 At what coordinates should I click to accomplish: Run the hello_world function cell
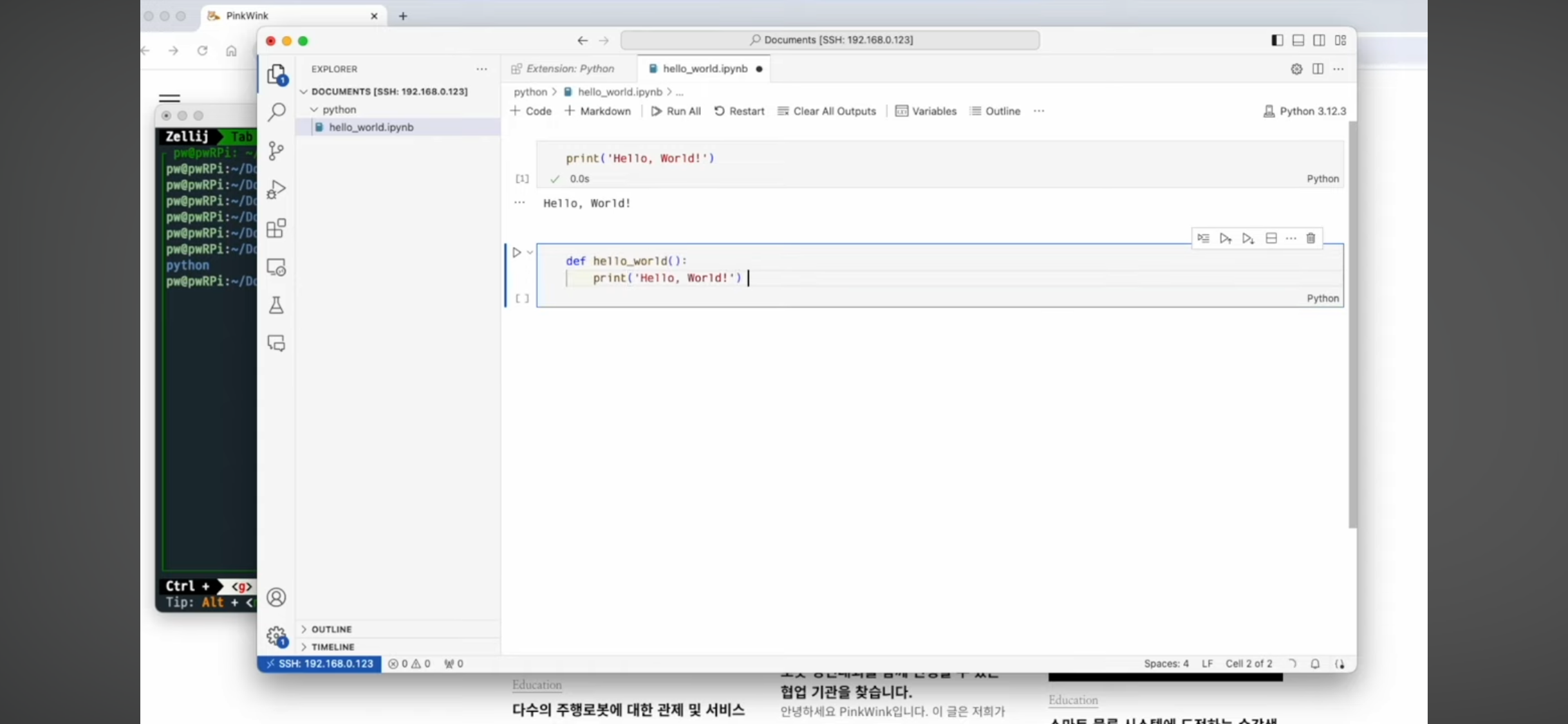tap(516, 252)
